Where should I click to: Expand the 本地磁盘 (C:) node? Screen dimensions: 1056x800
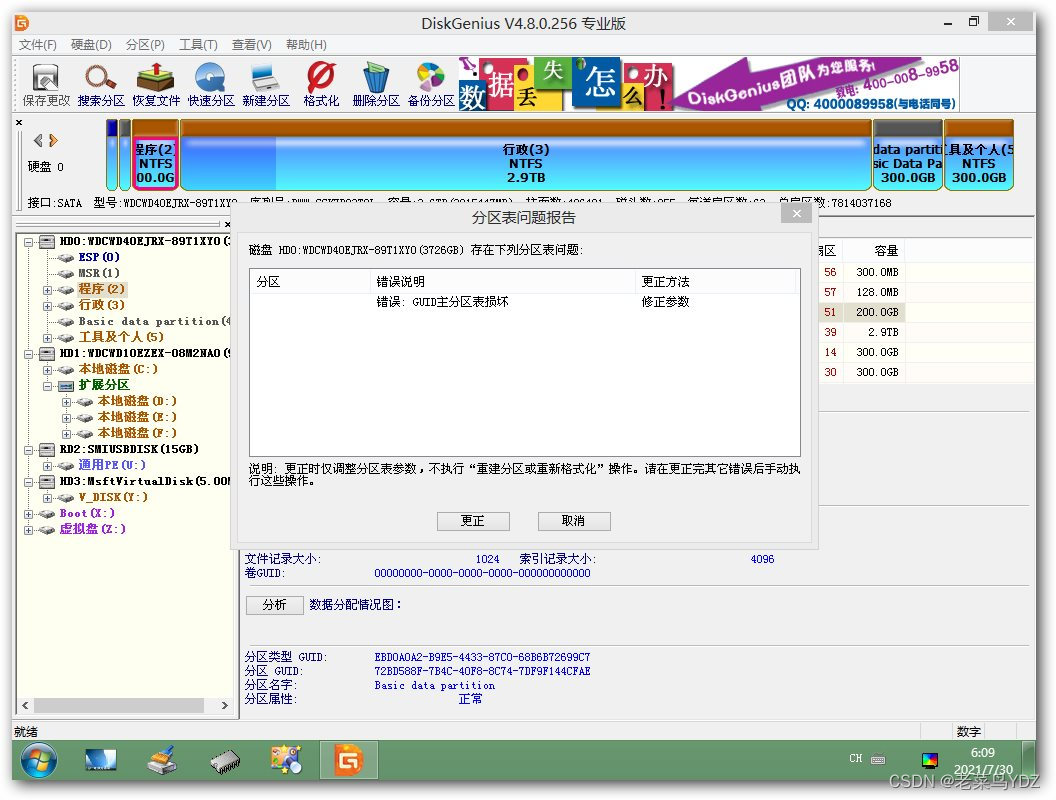point(47,370)
